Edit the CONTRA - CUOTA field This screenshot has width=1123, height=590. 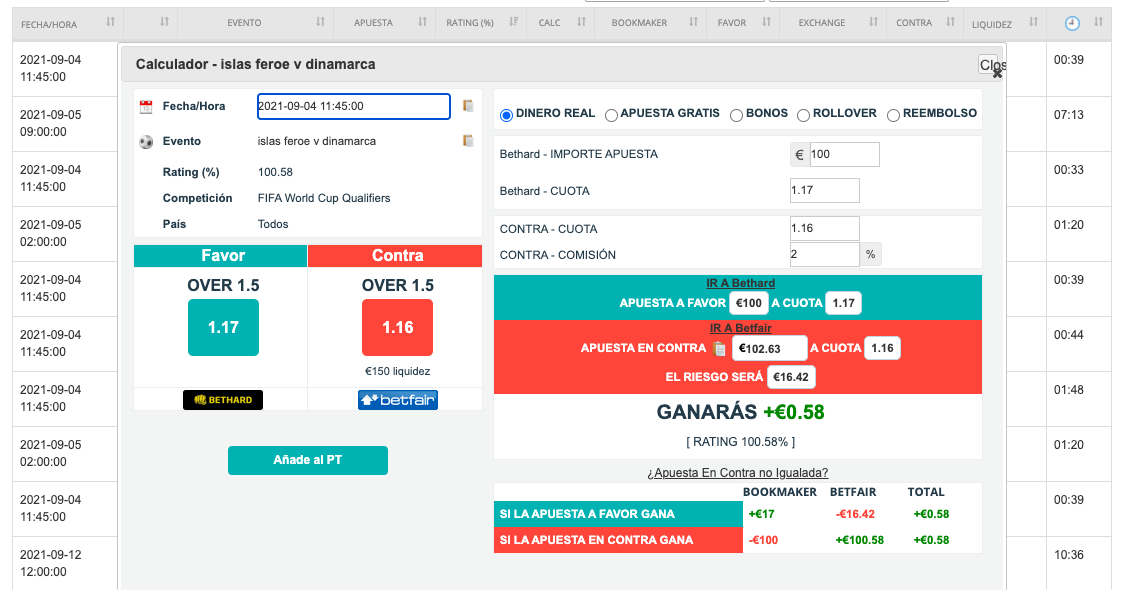(x=824, y=228)
